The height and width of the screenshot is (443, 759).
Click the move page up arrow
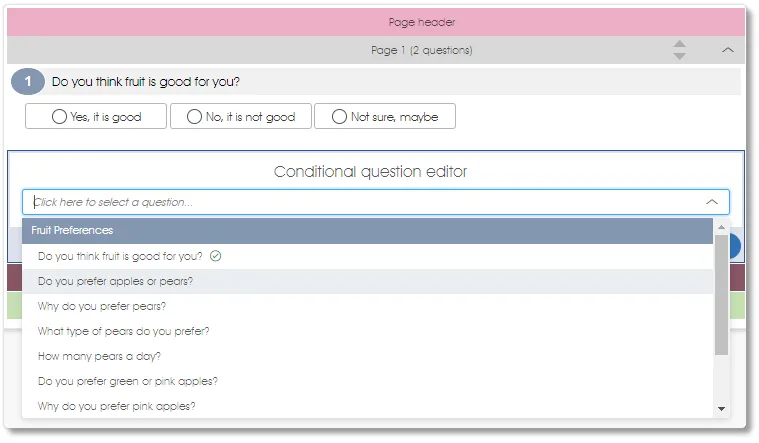[x=680, y=44]
